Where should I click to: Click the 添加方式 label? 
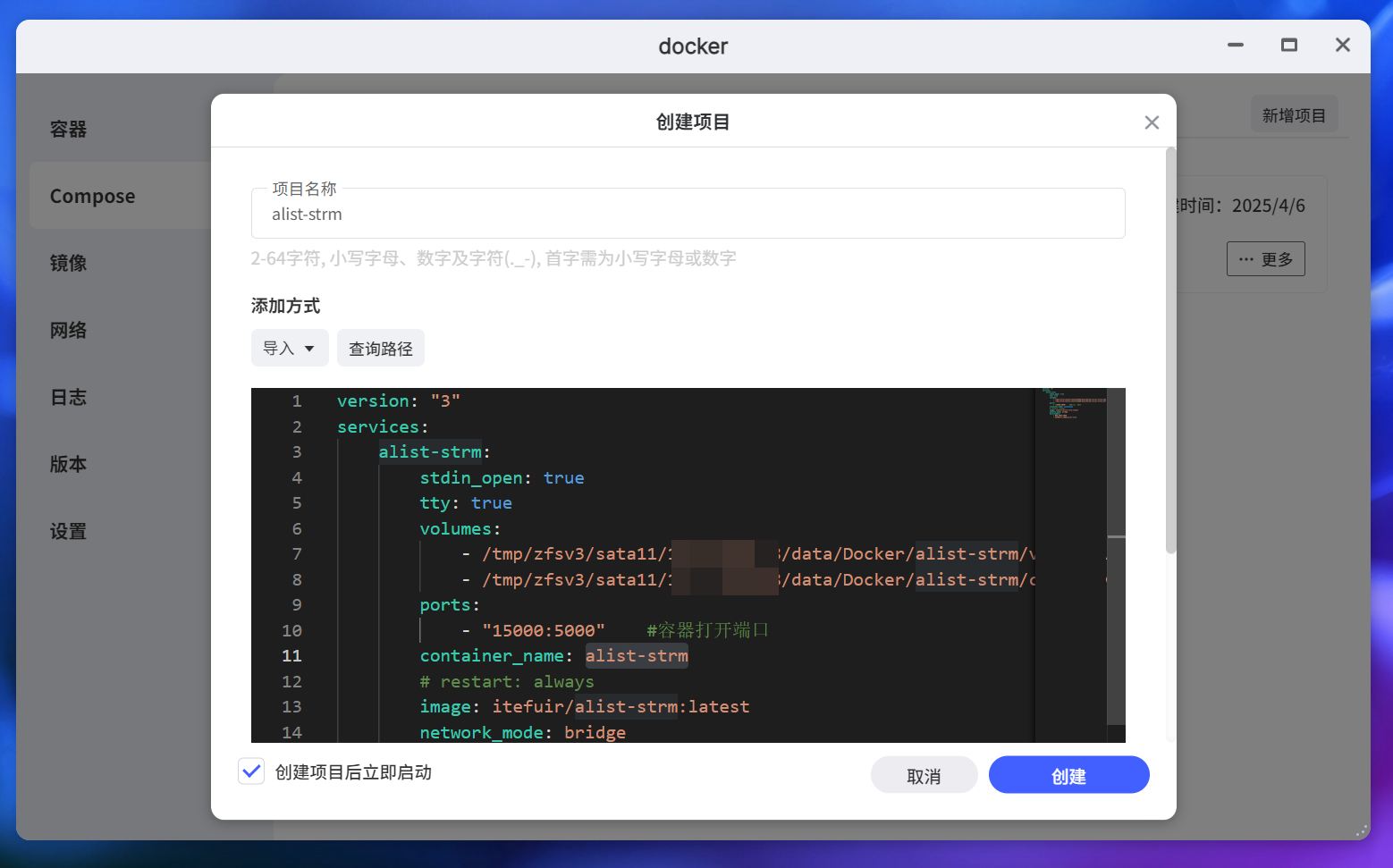click(285, 306)
